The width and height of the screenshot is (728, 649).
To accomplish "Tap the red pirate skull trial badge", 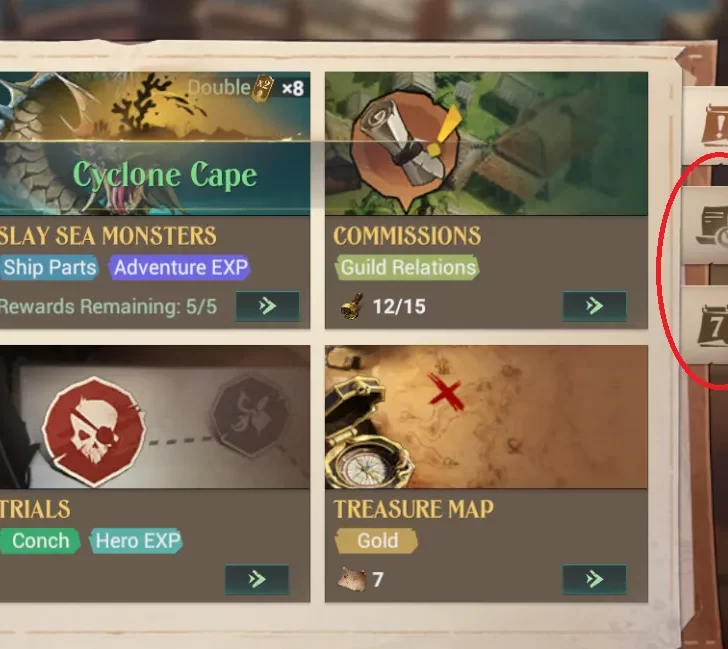I will pyautogui.click(x=94, y=431).
